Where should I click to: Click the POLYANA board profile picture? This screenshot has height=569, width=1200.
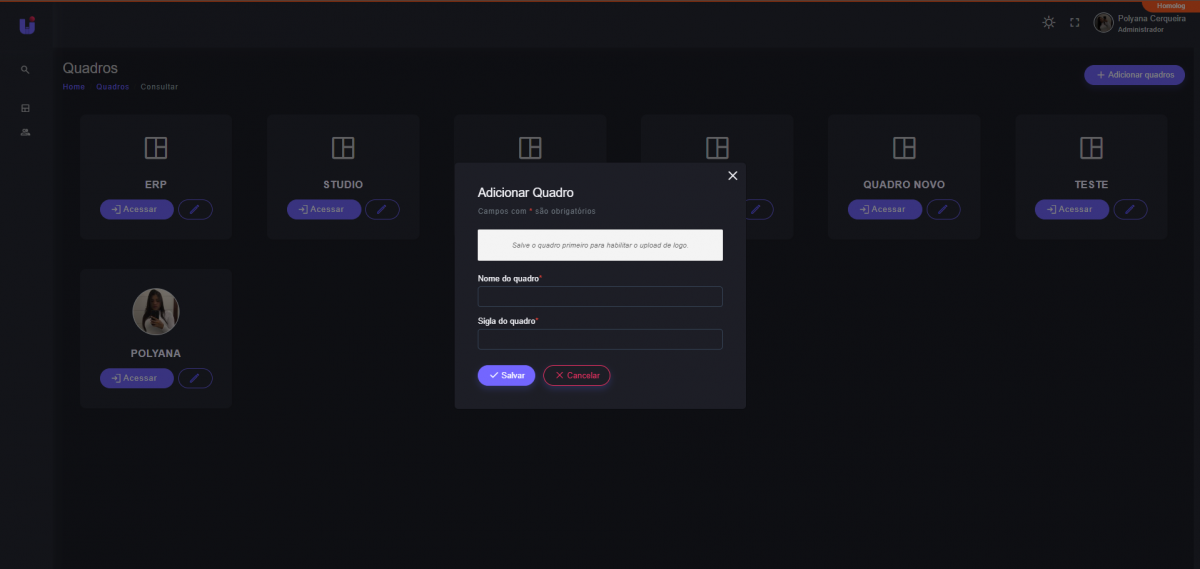[156, 312]
